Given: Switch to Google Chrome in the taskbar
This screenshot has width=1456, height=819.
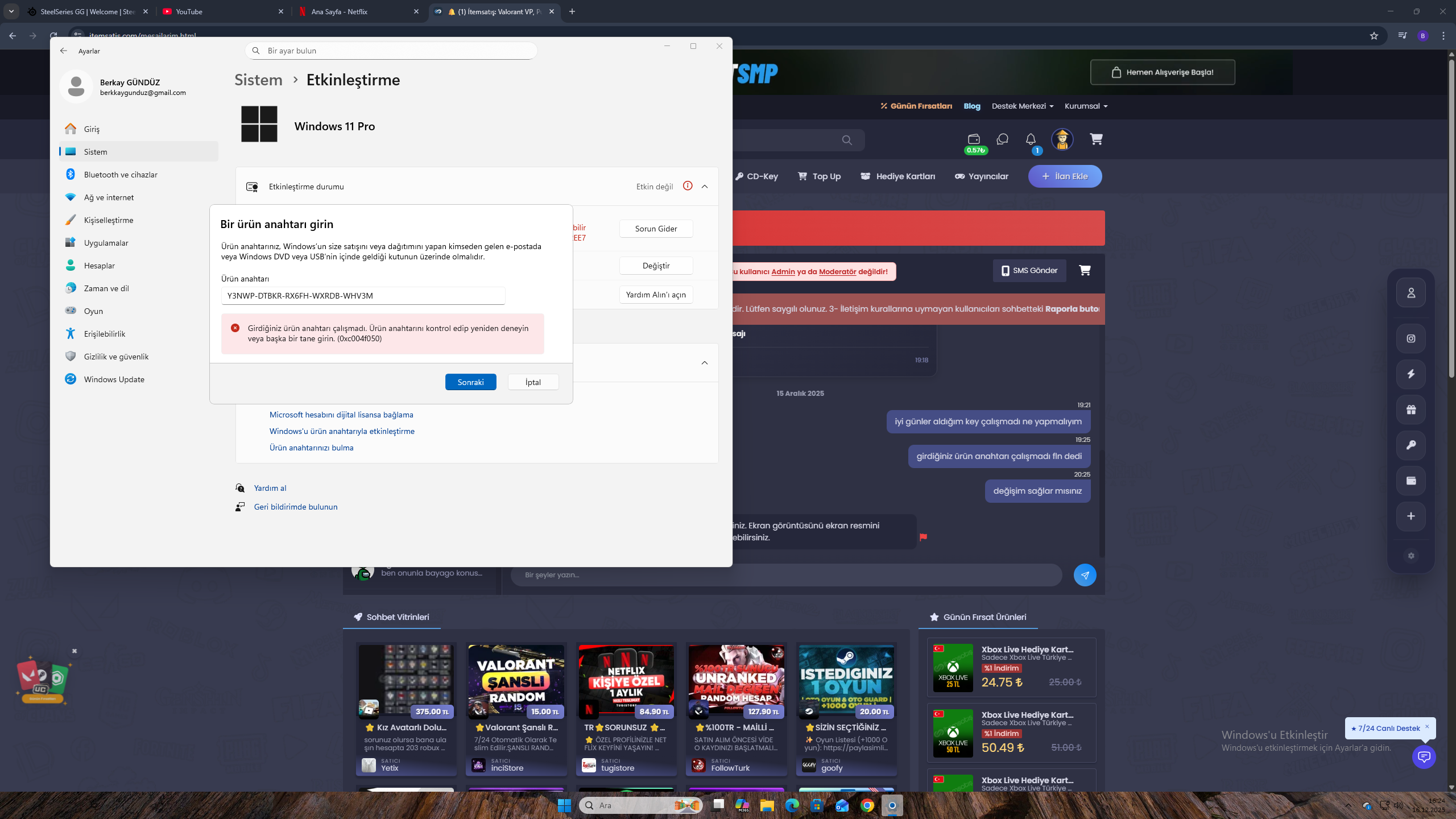Looking at the screenshot, I should pyautogui.click(x=867, y=805).
